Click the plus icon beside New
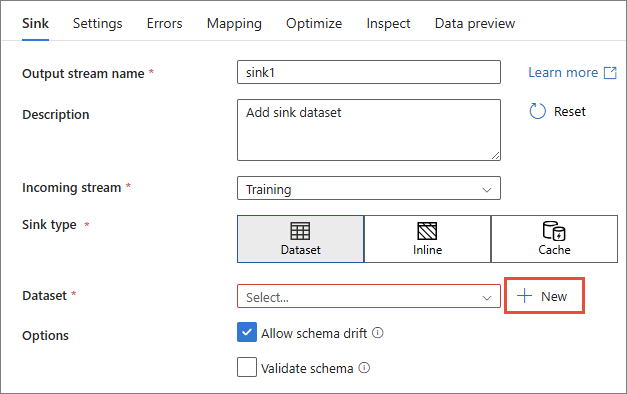 [524, 296]
